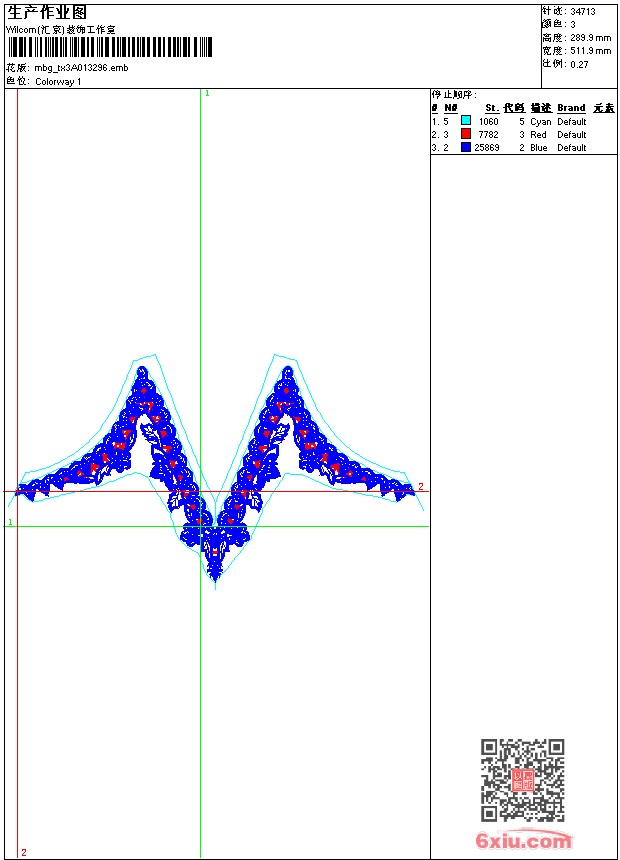Click the green marker 1 at top guide line
Image resolution: width=620 pixels, height=860 pixels.
(207, 93)
